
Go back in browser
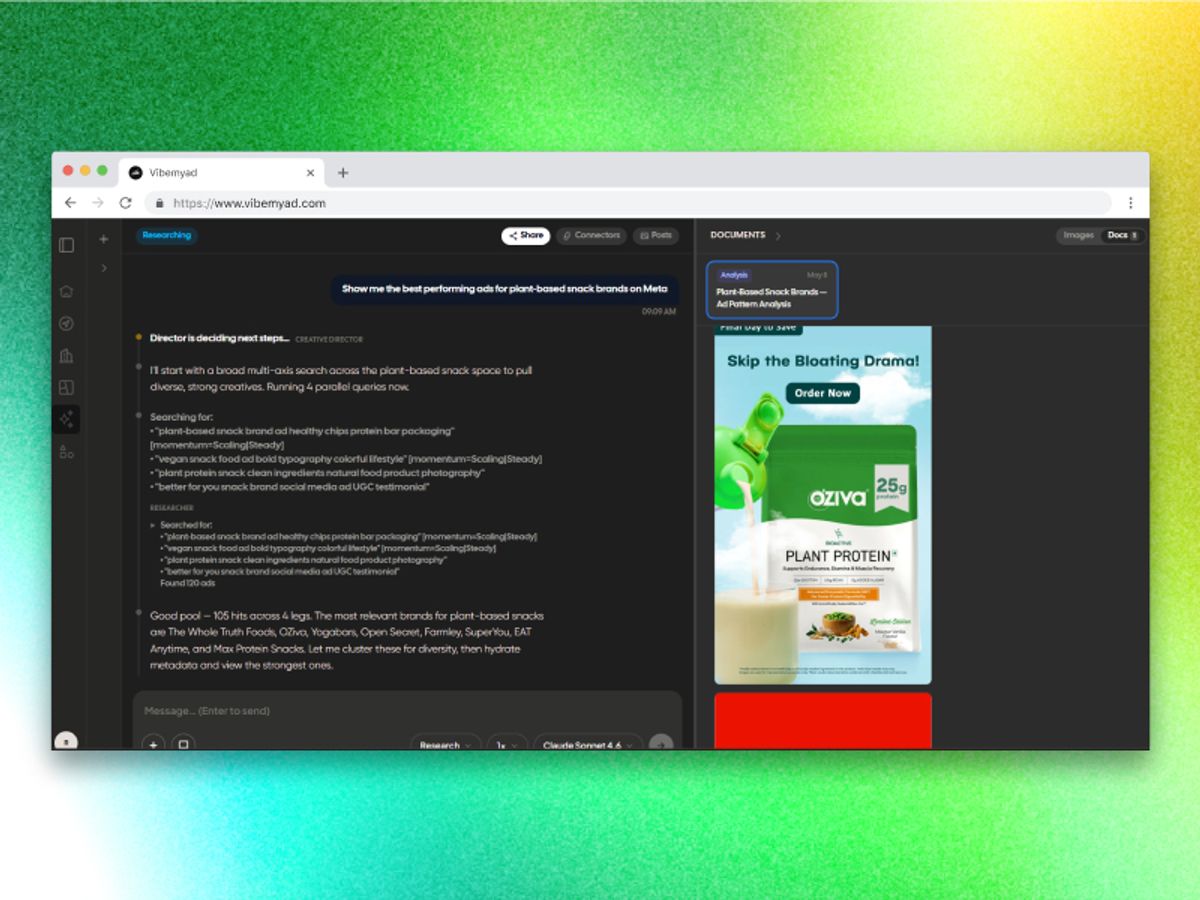click(70, 203)
